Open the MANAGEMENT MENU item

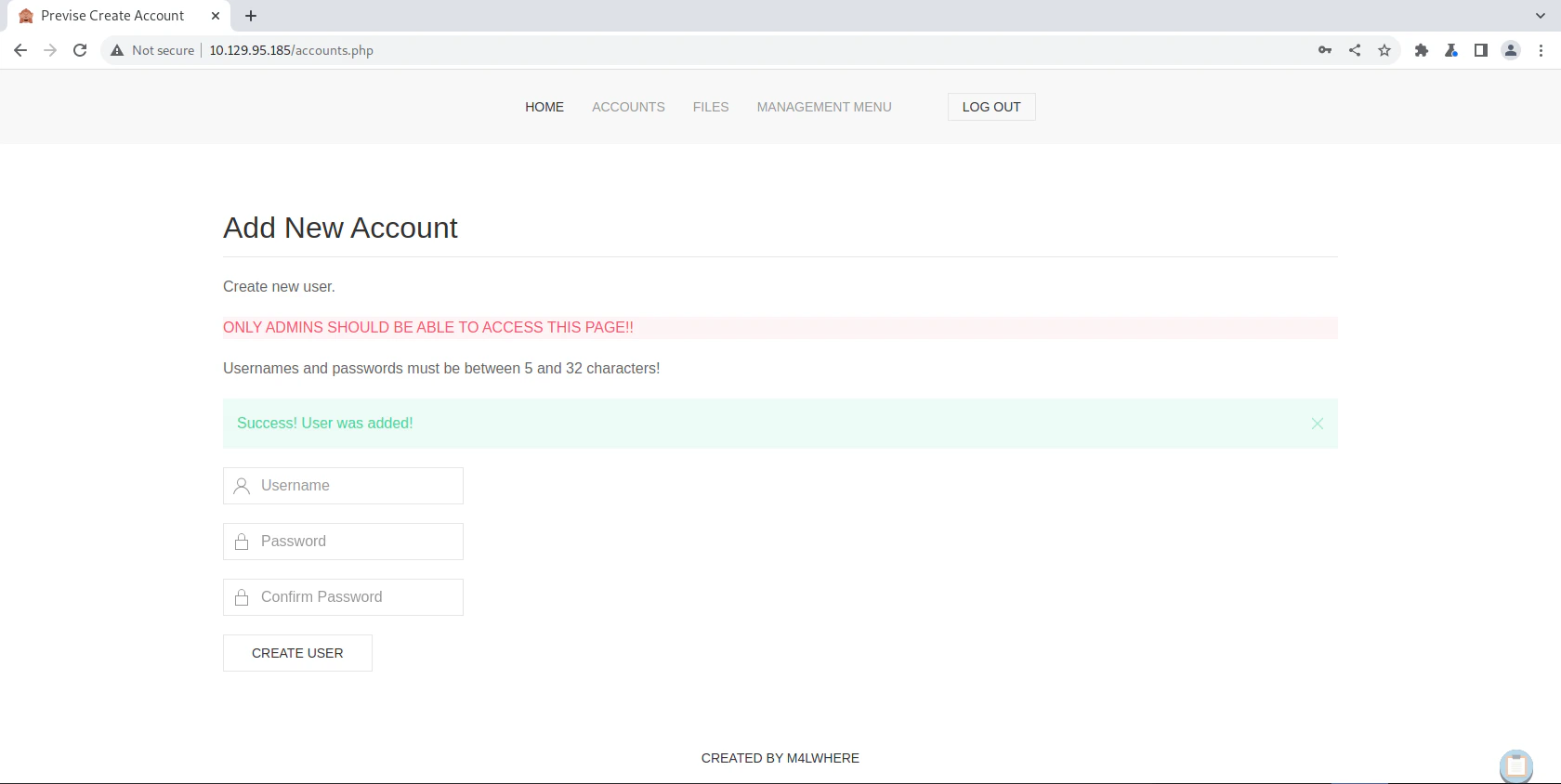(824, 107)
